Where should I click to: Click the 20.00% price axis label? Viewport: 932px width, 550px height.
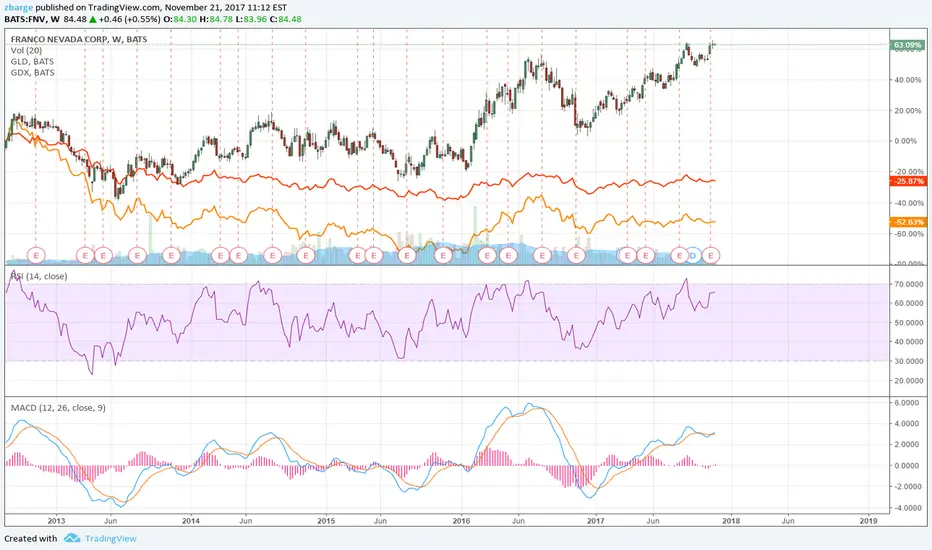click(x=908, y=111)
